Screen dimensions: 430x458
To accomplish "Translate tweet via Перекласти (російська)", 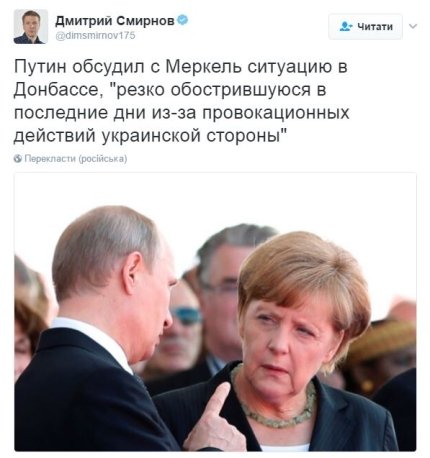I will point(76,159).
